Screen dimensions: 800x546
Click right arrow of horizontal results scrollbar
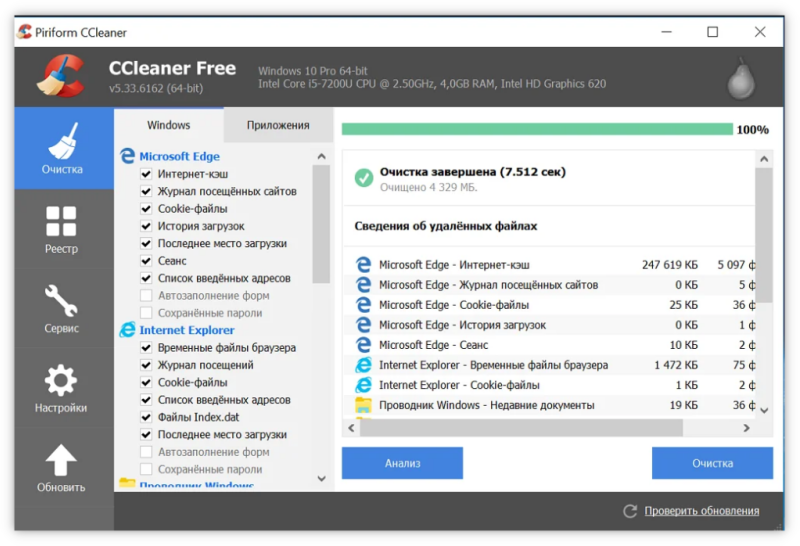coord(746,428)
